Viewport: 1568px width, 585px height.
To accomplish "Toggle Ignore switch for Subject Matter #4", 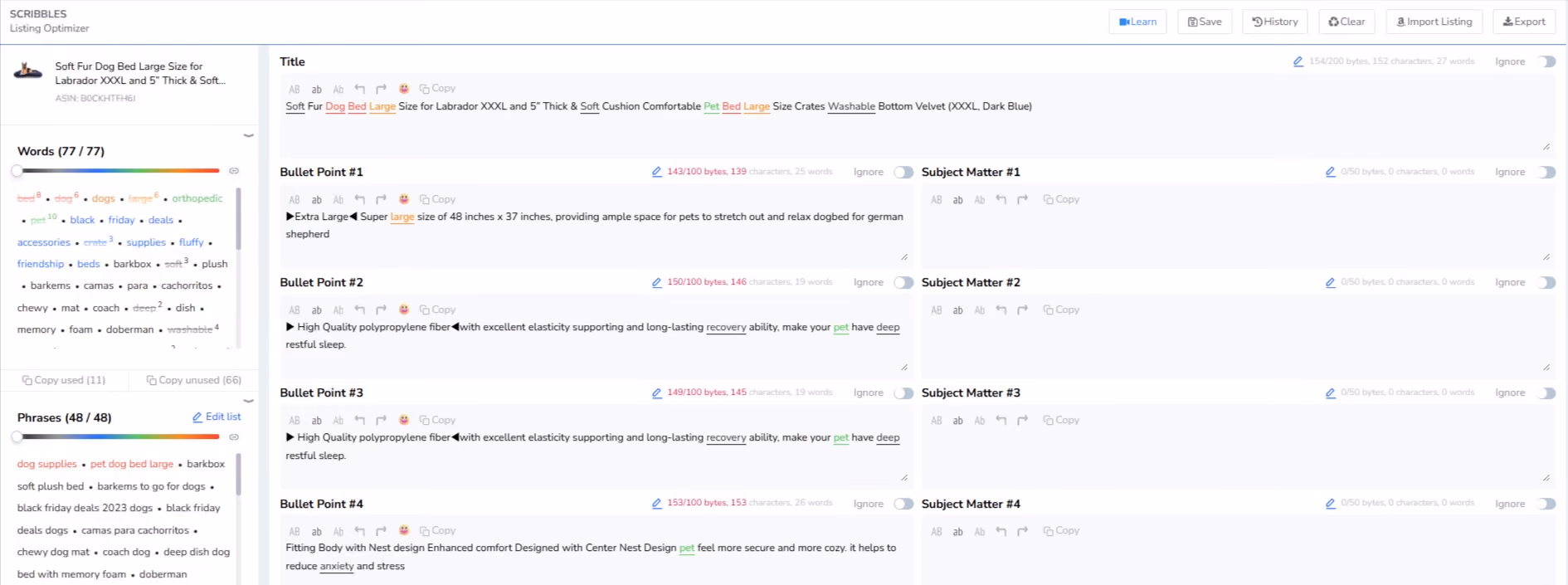I will coord(1546,504).
